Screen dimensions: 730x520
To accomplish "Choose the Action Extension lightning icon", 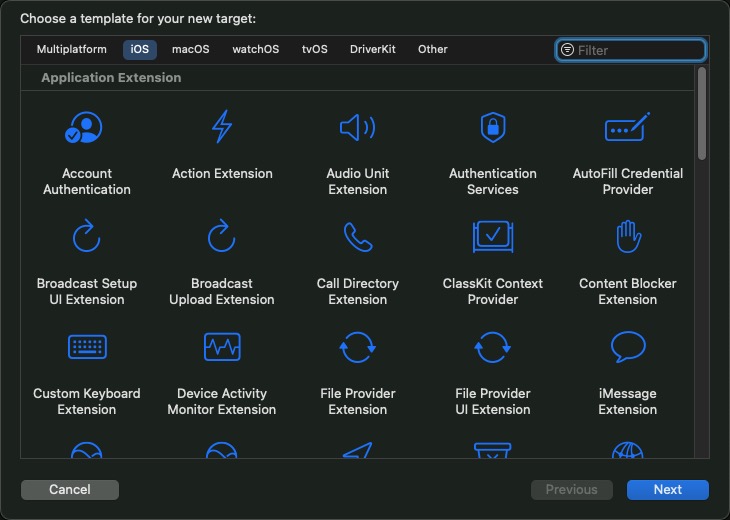I will (x=222, y=126).
